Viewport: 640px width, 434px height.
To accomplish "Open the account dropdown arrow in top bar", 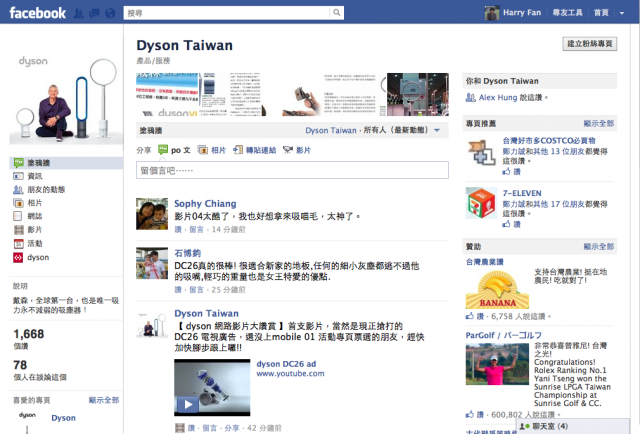I will (622, 13).
